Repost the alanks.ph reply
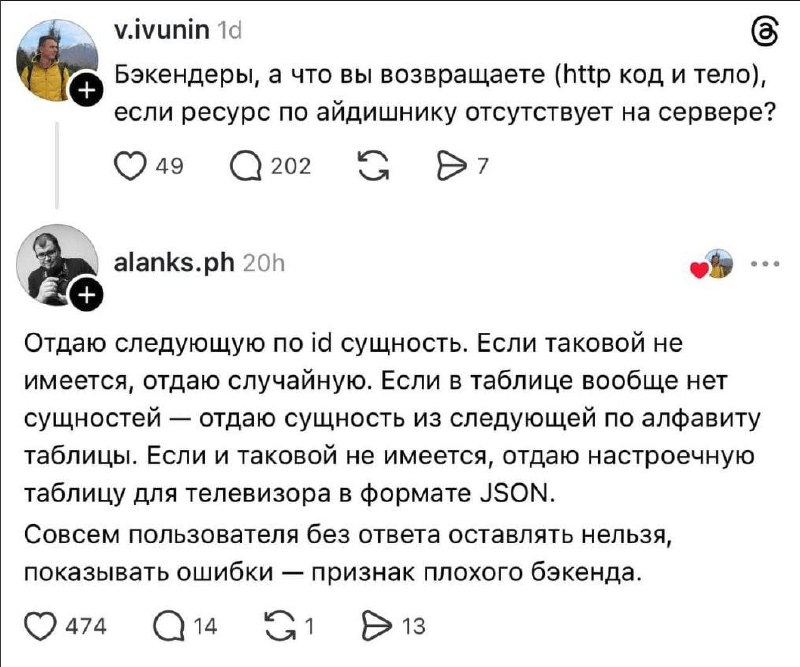 tap(281, 626)
